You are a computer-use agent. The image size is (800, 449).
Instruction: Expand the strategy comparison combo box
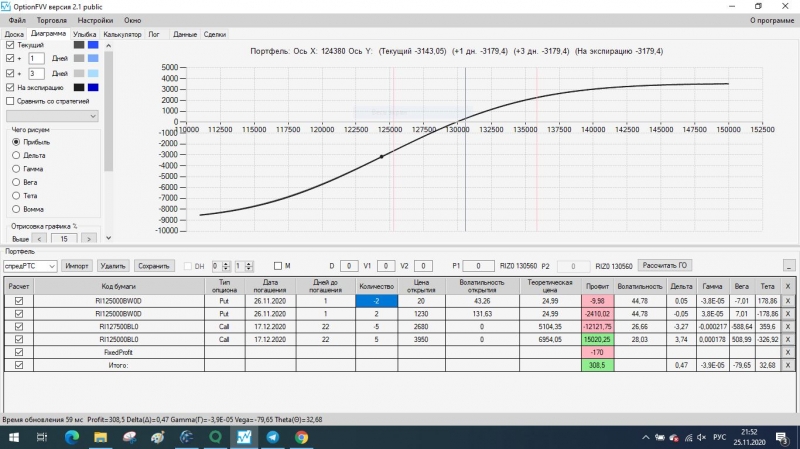(x=52, y=116)
